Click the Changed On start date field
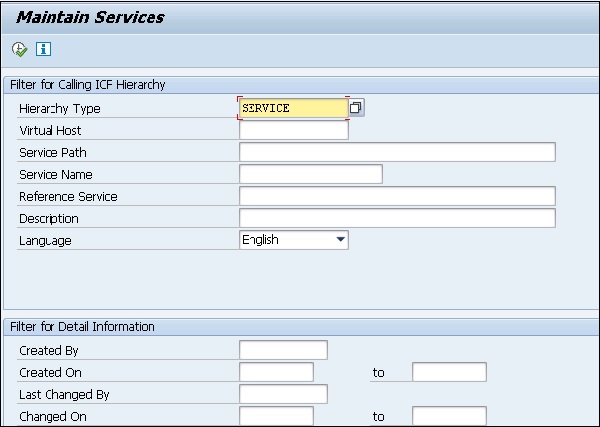The width and height of the screenshot is (600, 427). 276,416
